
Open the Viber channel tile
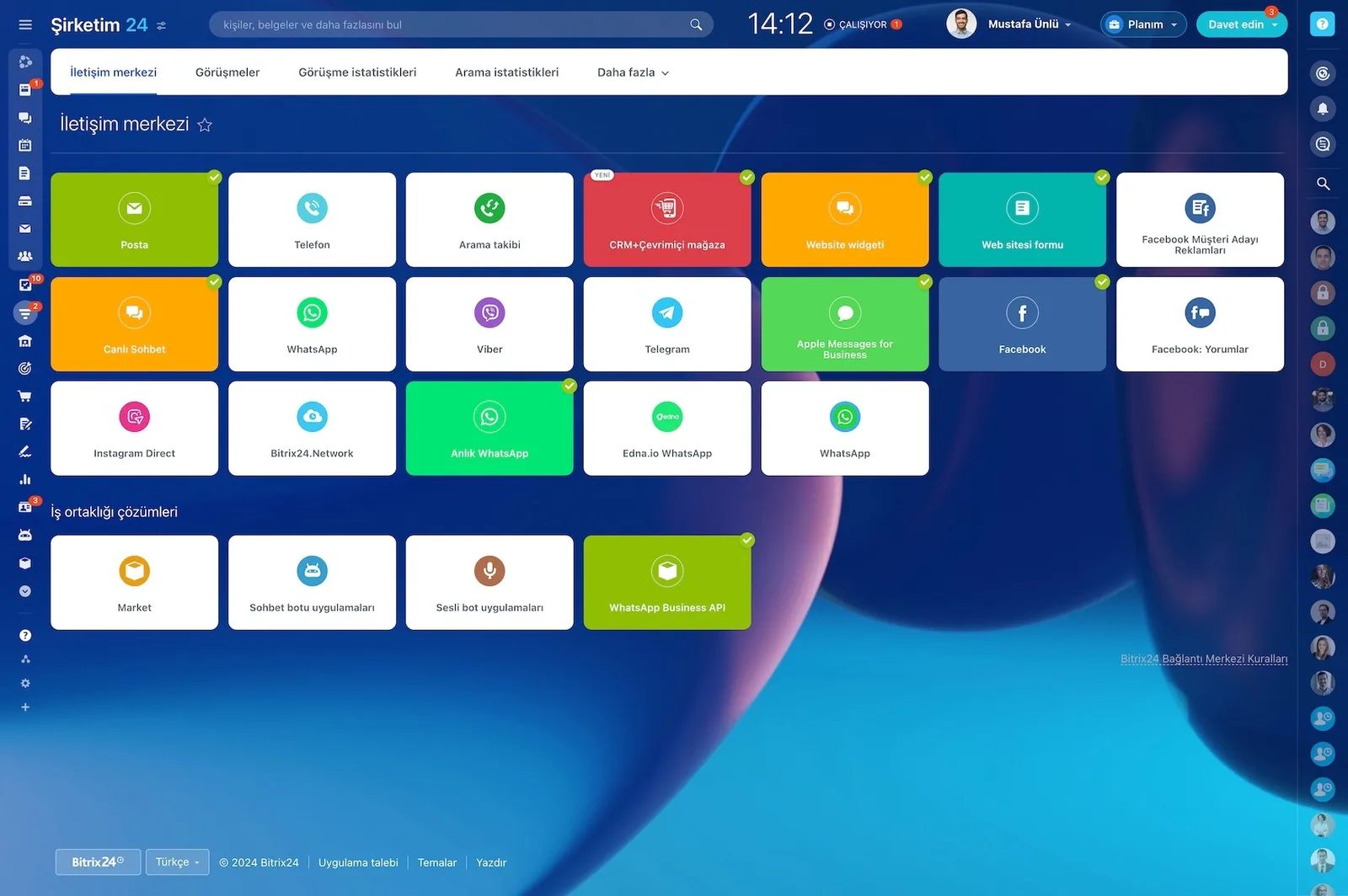(489, 324)
